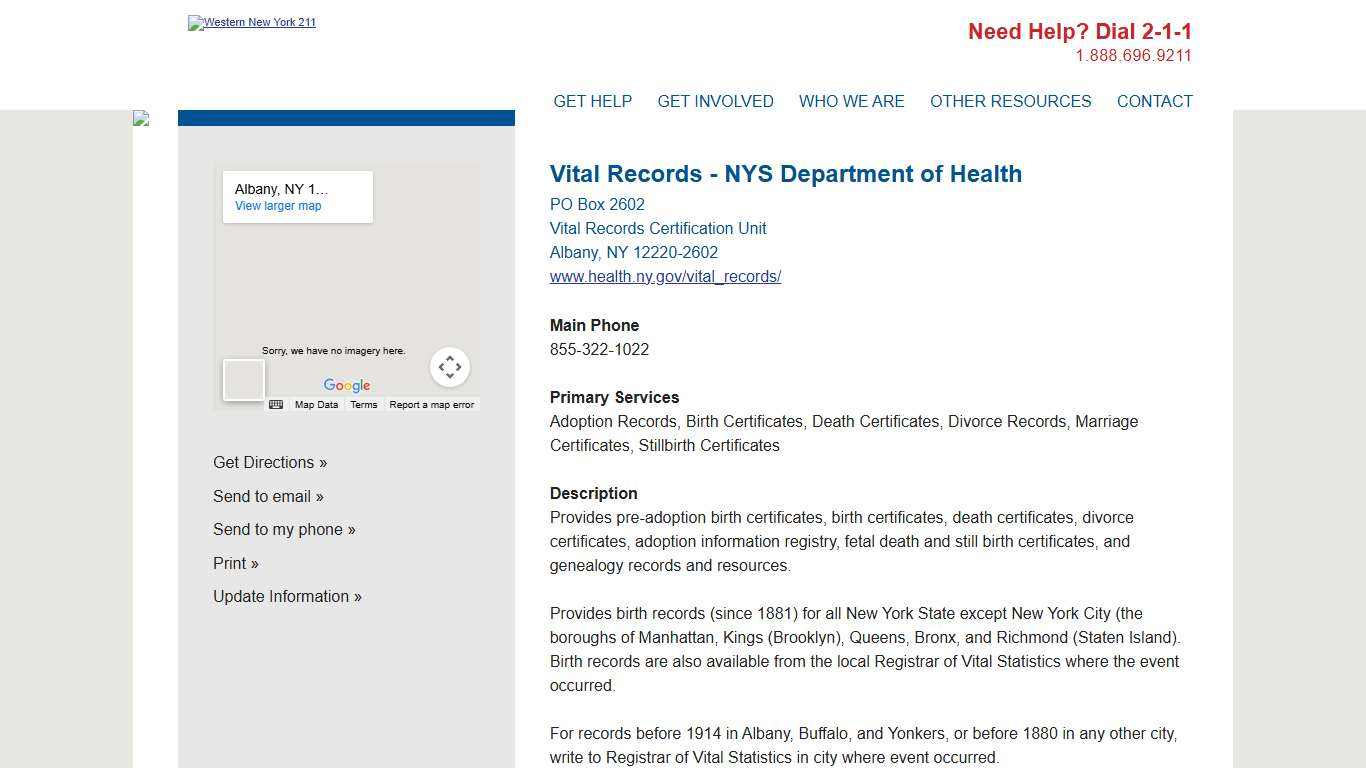The width and height of the screenshot is (1366, 768).
Task: Click the Western New York 211 logo
Action: pos(252,23)
